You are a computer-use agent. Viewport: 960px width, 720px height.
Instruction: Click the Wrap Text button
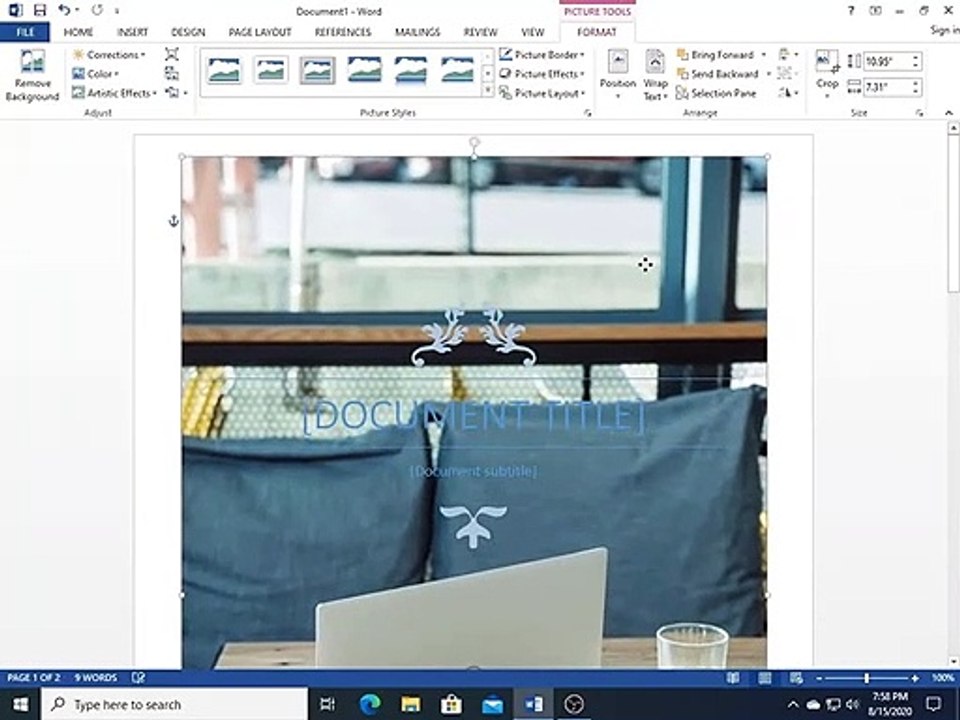(655, 75)
